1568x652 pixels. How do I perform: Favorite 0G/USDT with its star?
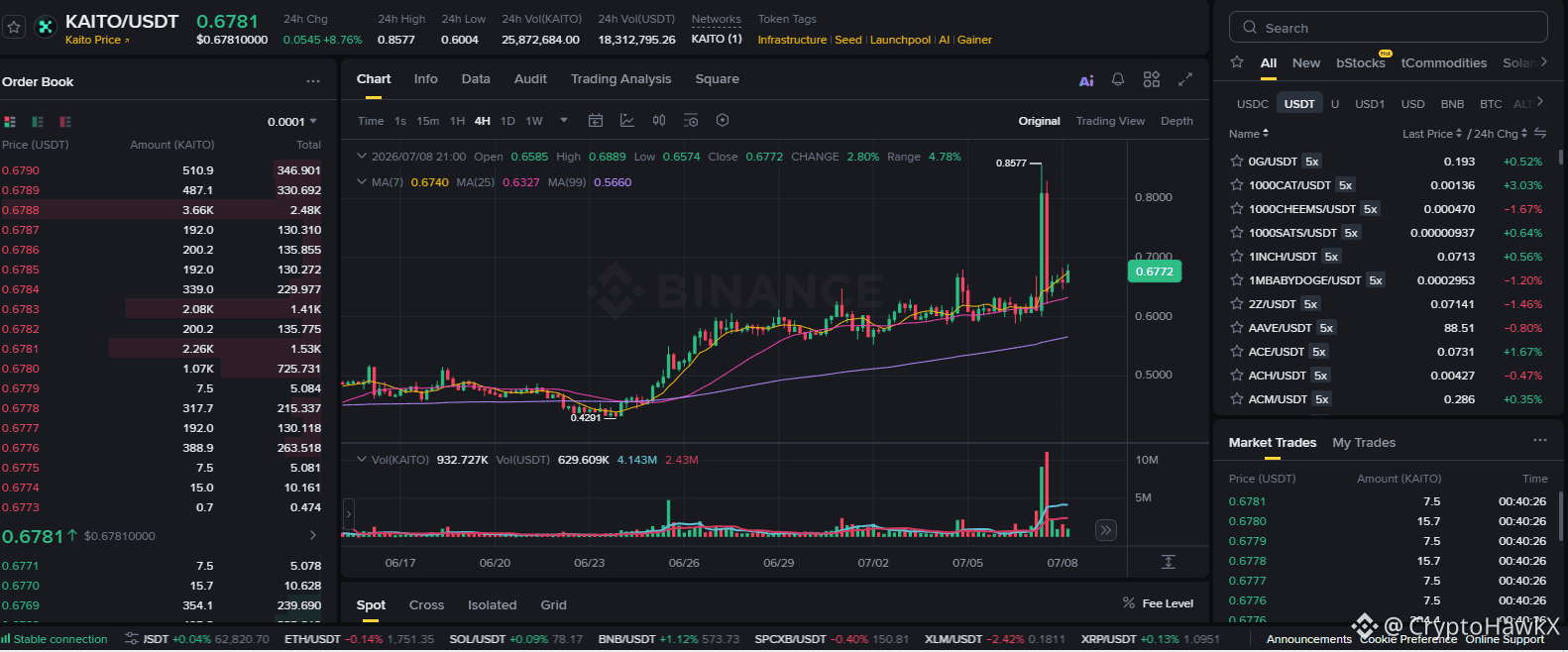point(1237,162)
